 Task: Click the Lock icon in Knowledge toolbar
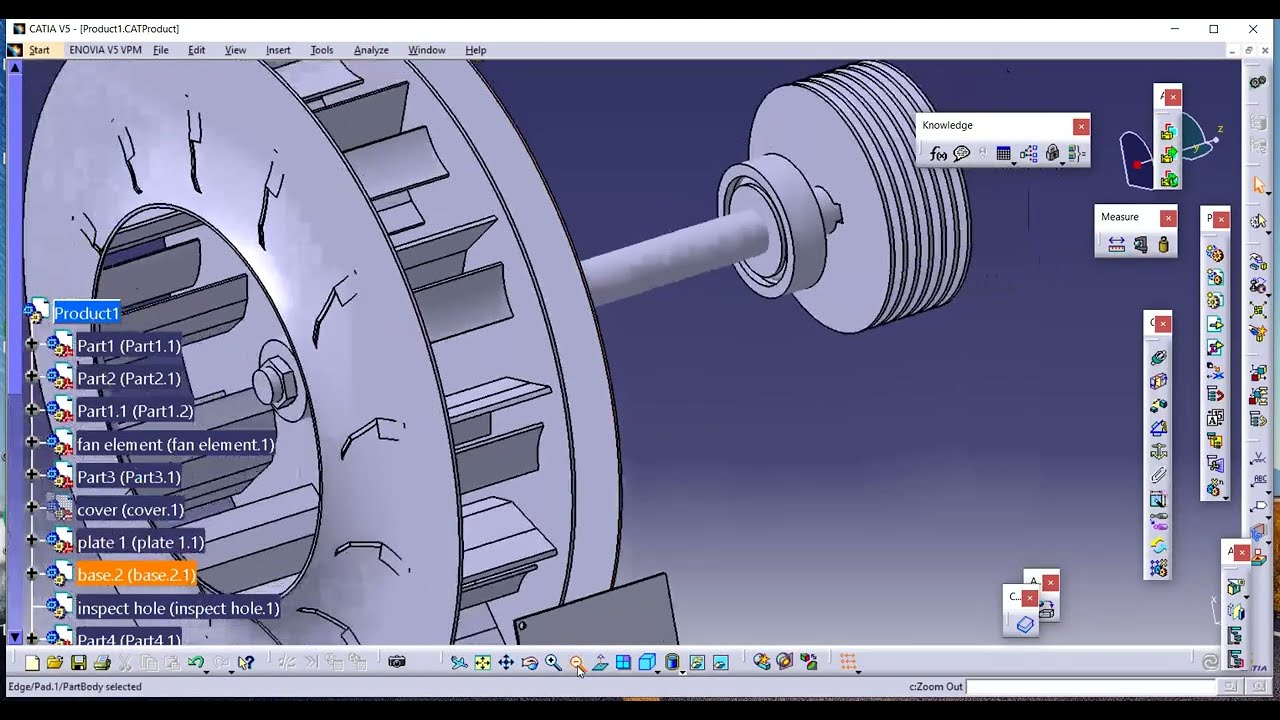pos(1052,154)
